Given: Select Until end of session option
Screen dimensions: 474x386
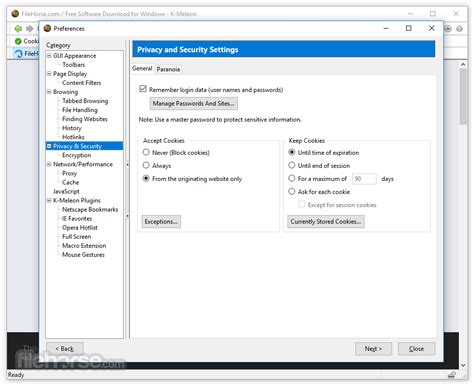Looking at the screenshot, I should point(292,165).
